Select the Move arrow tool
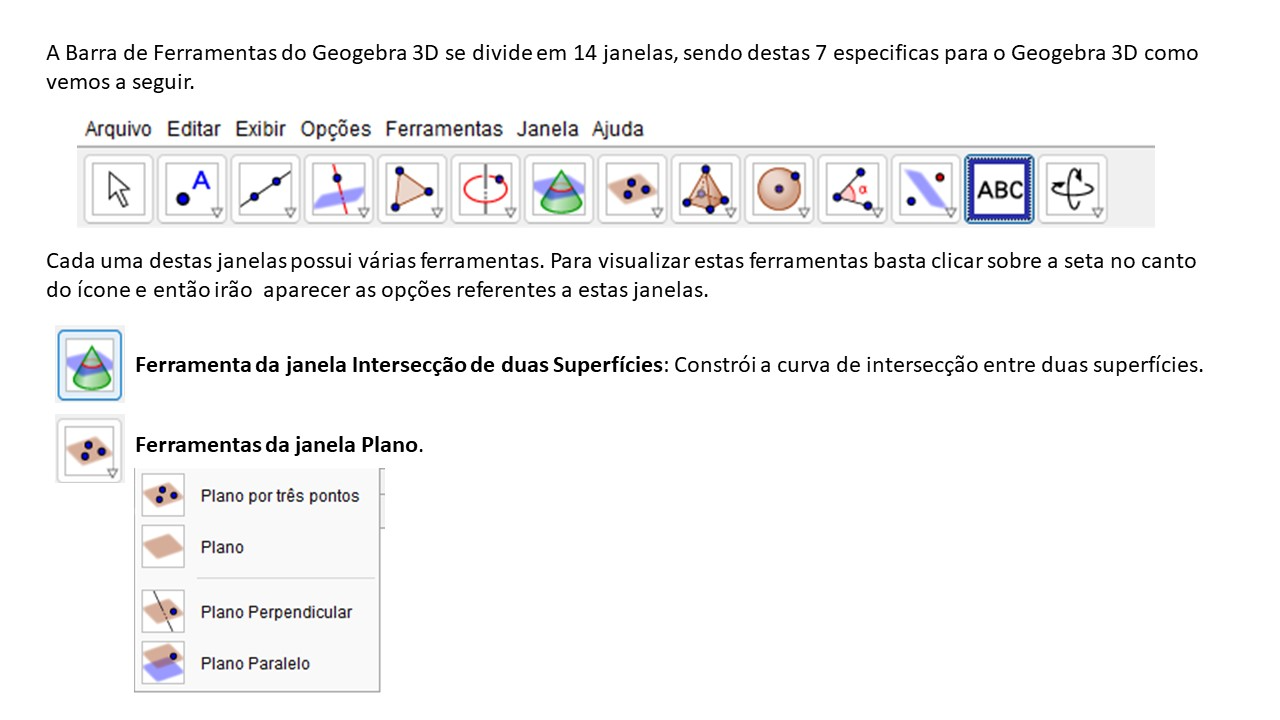 click(119, 188)
